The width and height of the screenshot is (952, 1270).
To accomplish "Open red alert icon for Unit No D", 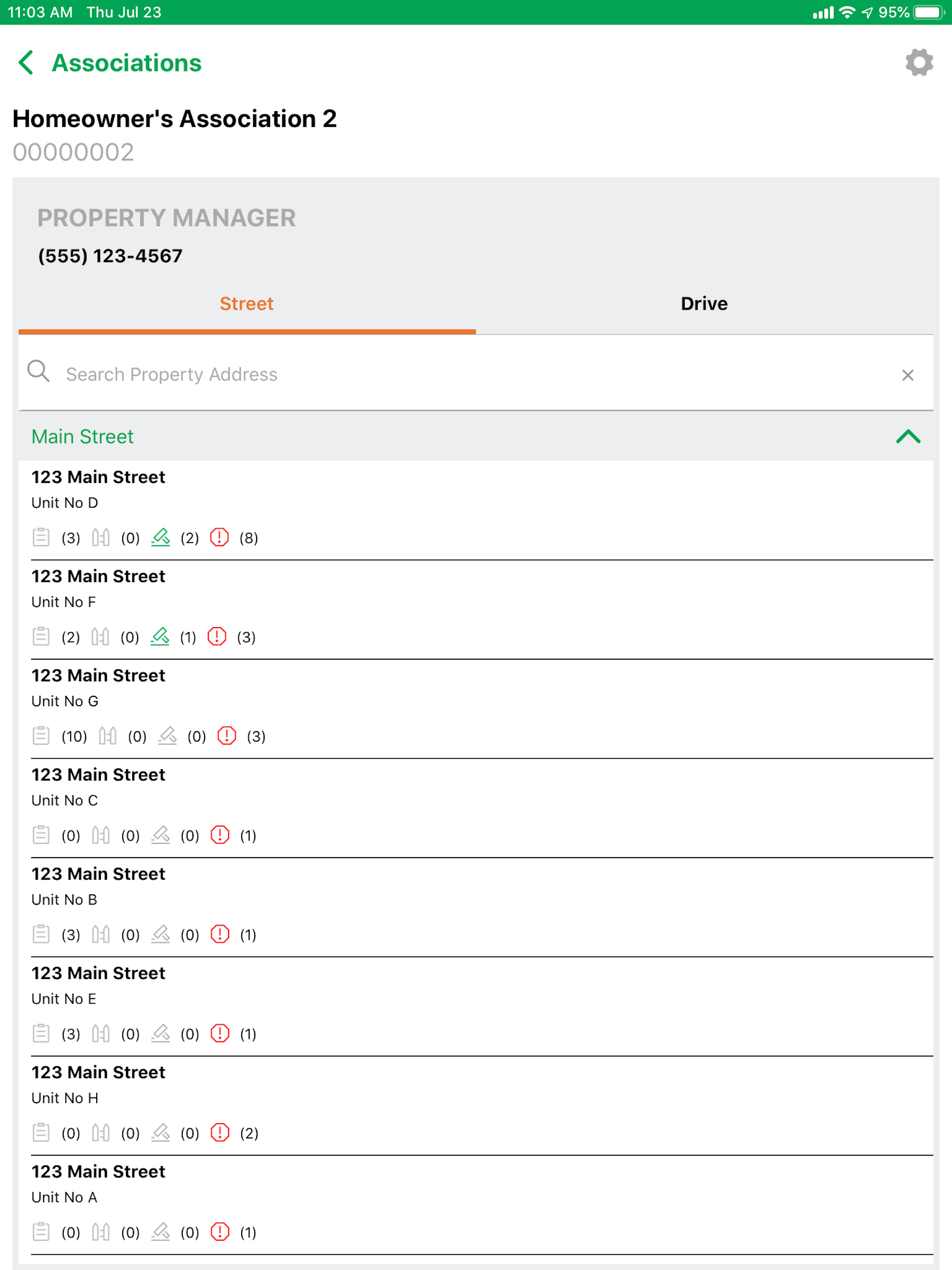I will tap(219, 537).
